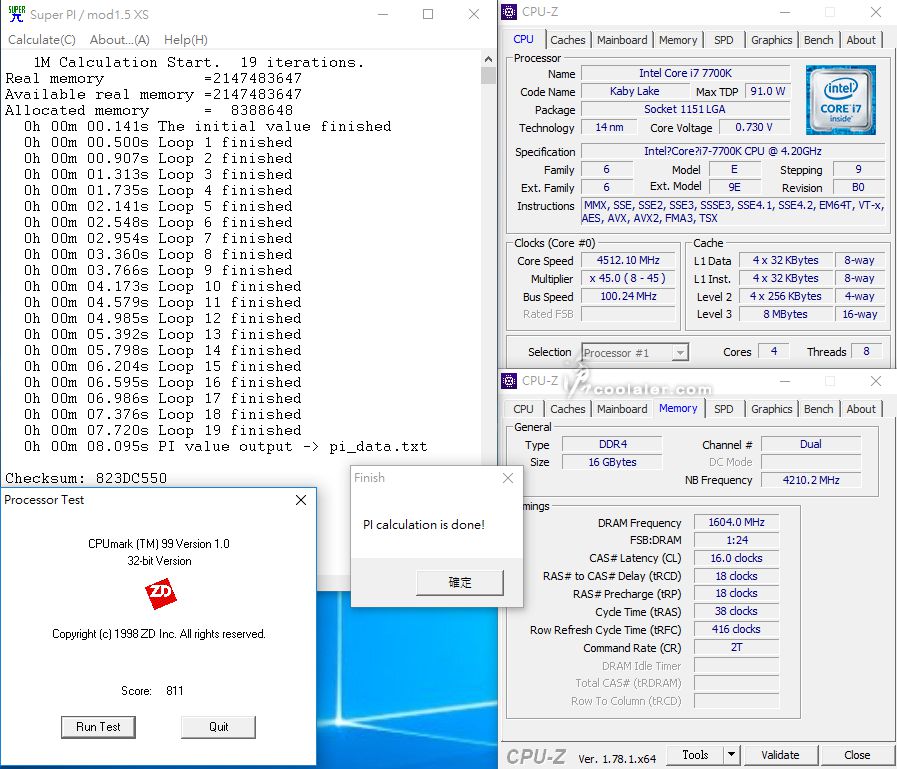897x769 pixels.
Task: Click the processor Name field Intel Core i7 7700K
Action: pos(685,73)
